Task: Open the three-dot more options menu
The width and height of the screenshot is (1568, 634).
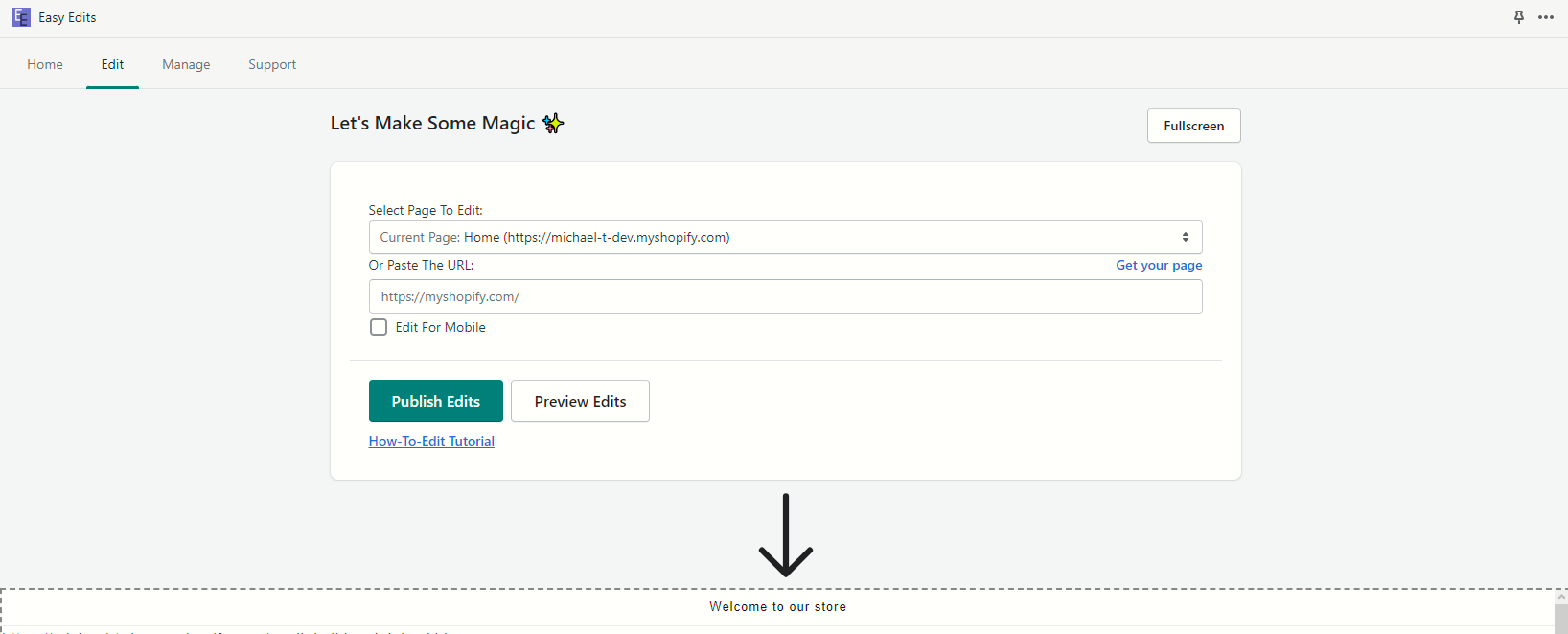Action: (1546, 17)
